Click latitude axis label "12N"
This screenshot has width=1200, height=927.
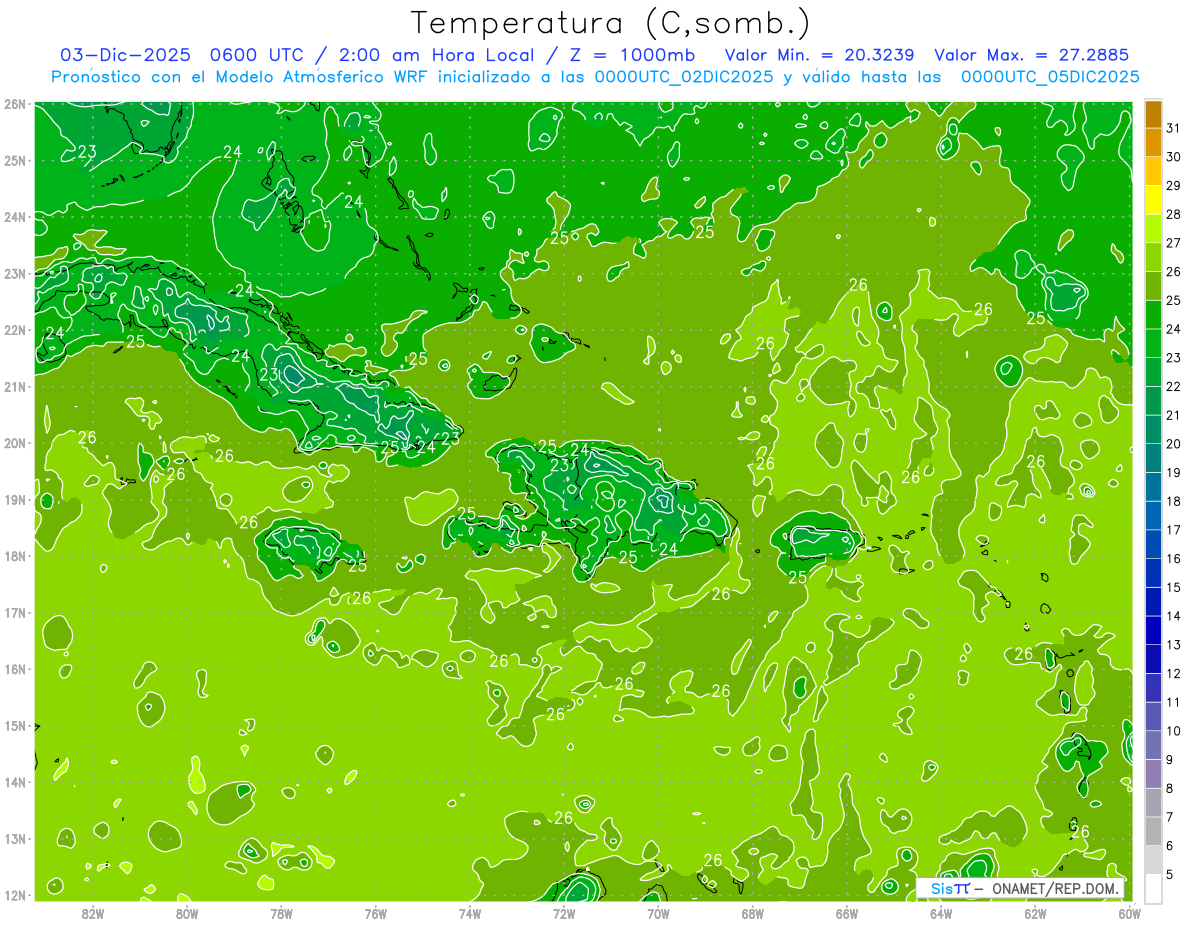(x=15, y=895)
